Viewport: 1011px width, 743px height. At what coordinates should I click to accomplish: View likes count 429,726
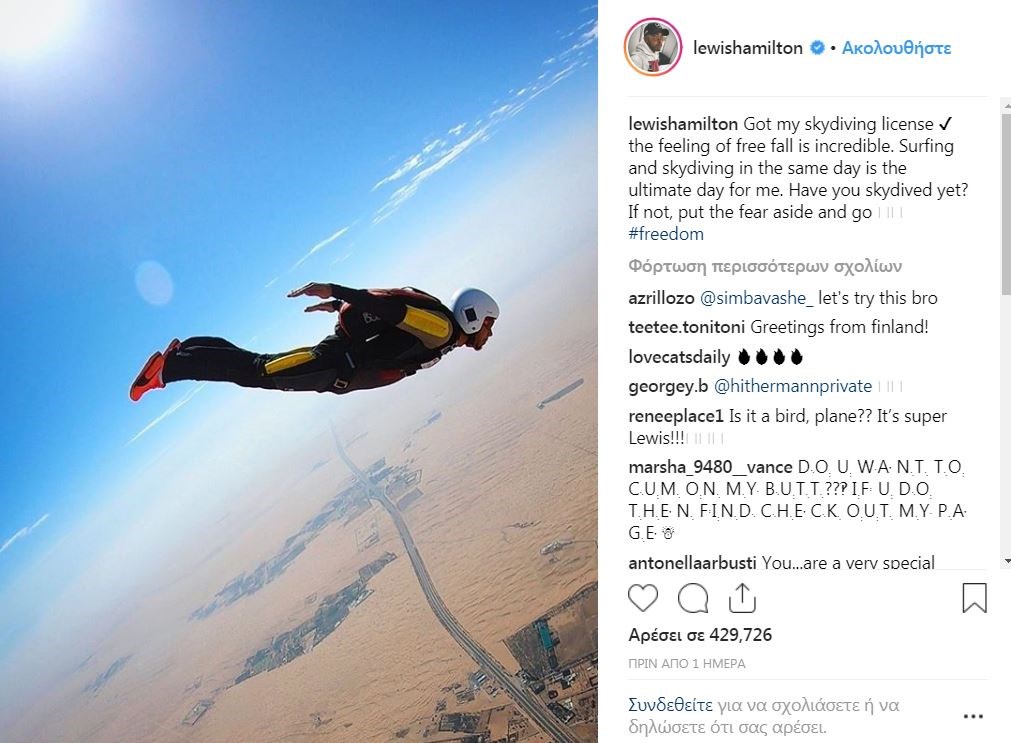[700, 635]
